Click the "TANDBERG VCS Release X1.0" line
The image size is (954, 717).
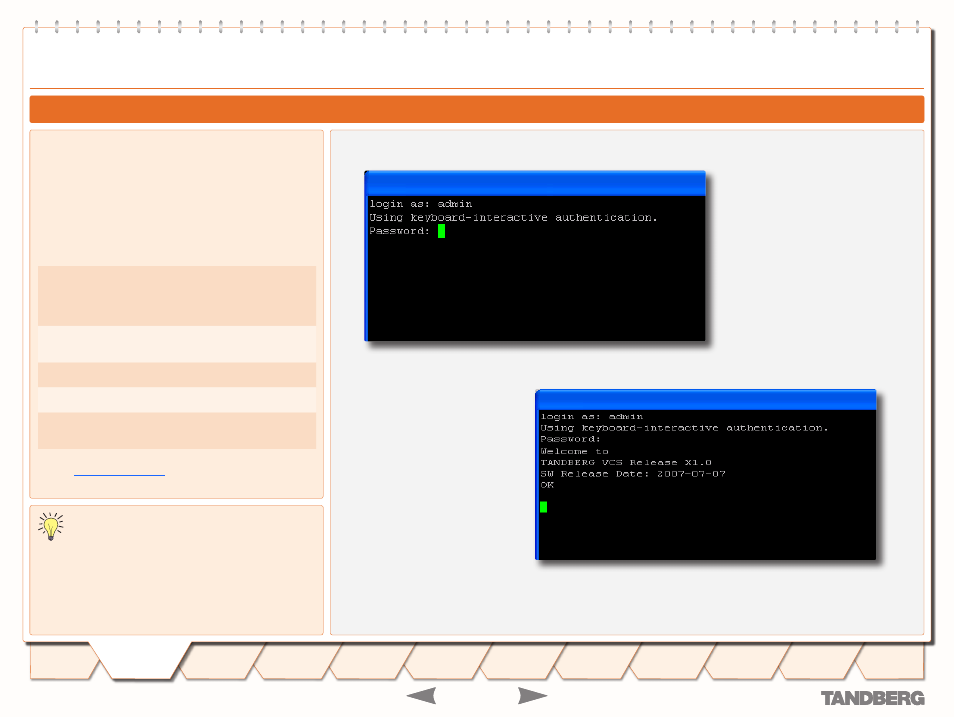[625, 463]
